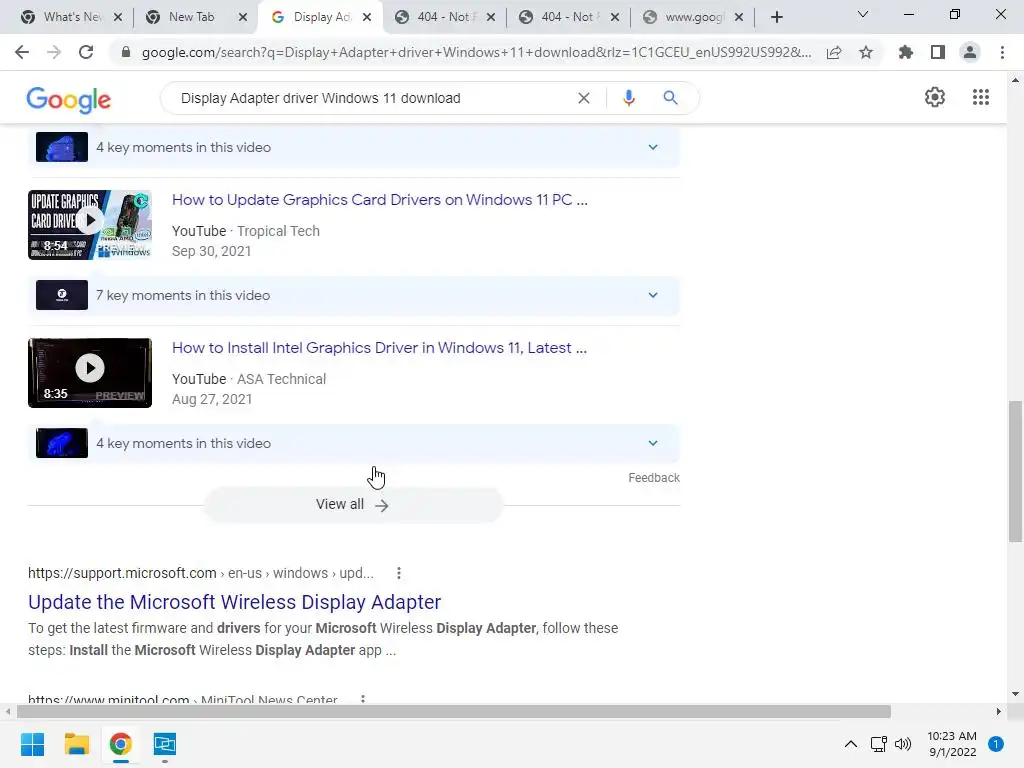View site info via the padlock icon
Screen dimensions: 1024x768
(x=126, y=52)
